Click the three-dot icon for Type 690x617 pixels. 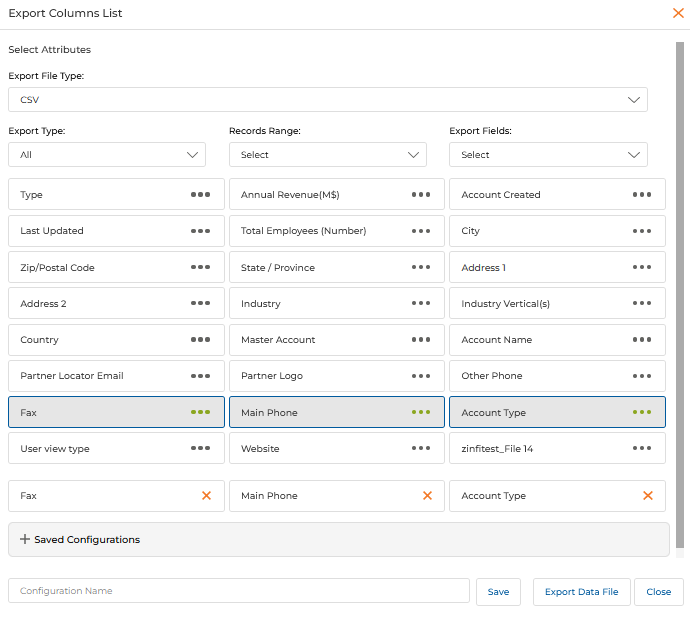click(x=200, y=195)
